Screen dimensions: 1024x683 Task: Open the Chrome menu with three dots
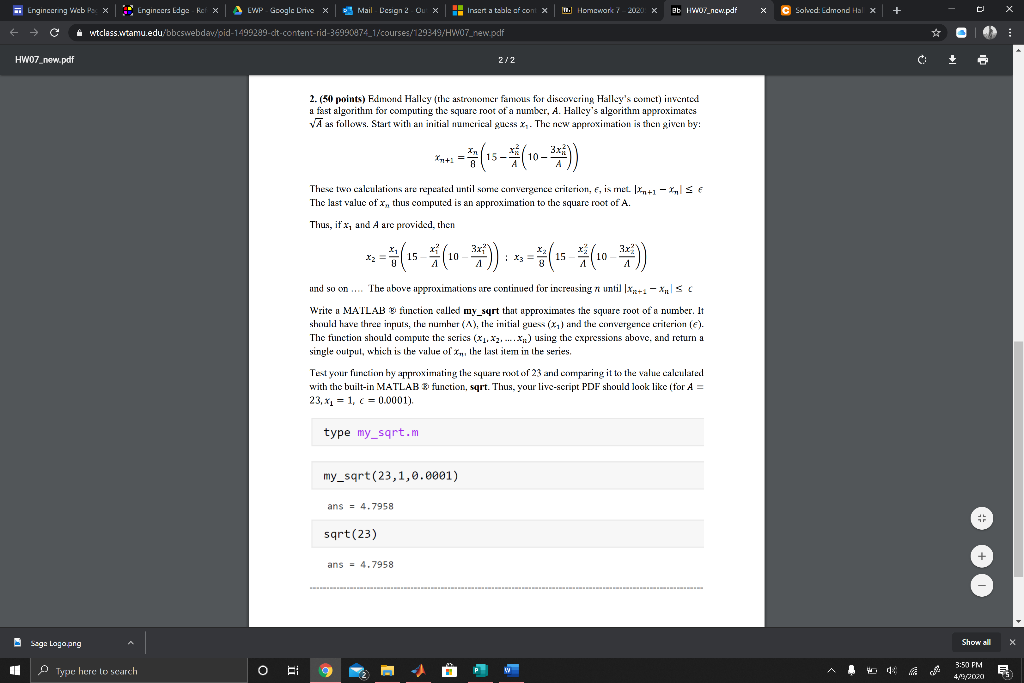1012,31
